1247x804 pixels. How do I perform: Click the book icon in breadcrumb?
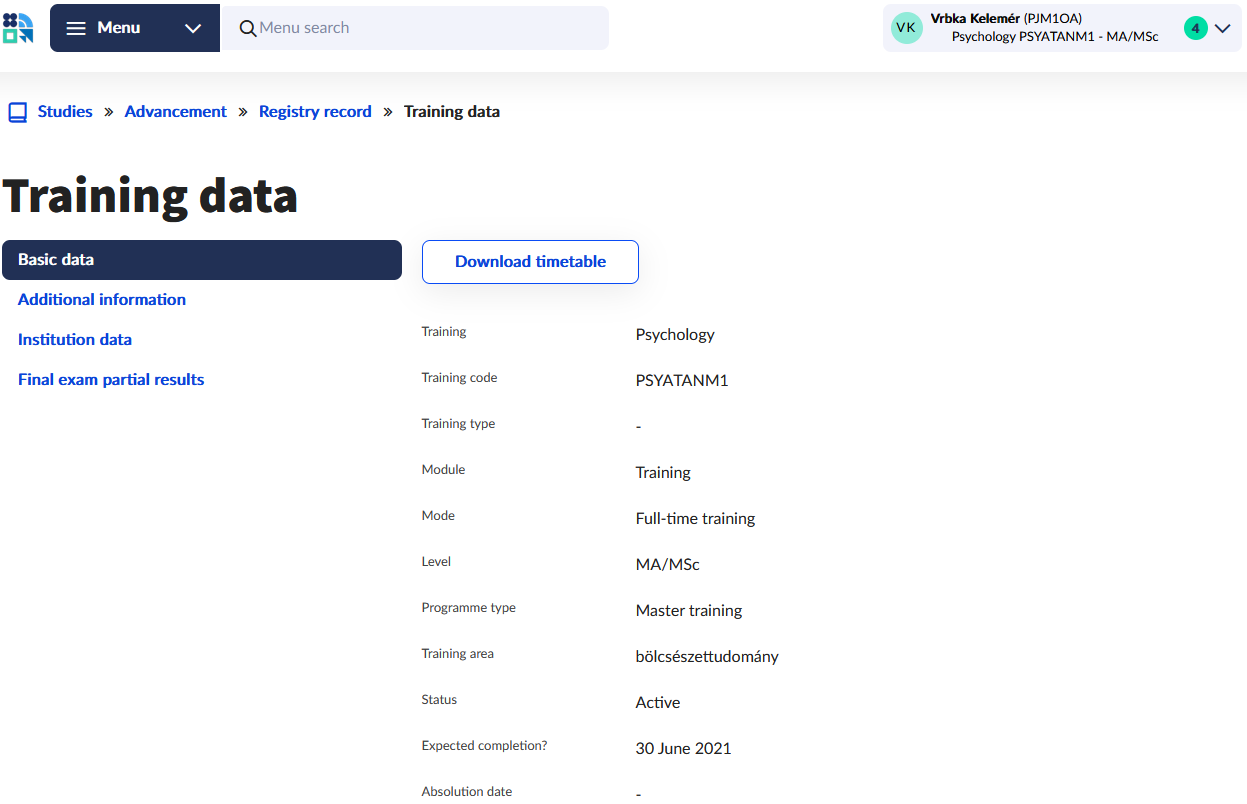tap(18, 112)
